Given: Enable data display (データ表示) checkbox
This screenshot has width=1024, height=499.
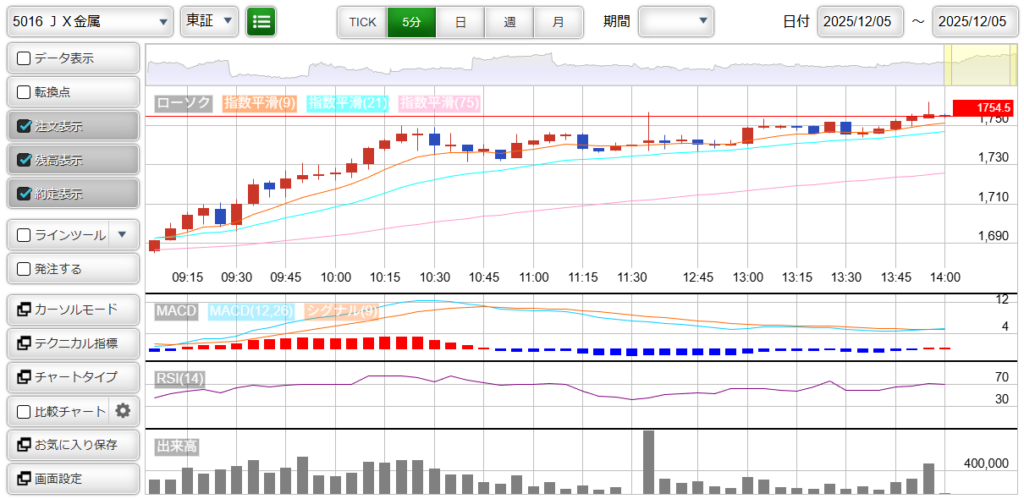Looking at the screenshot, I should [25, 59].
